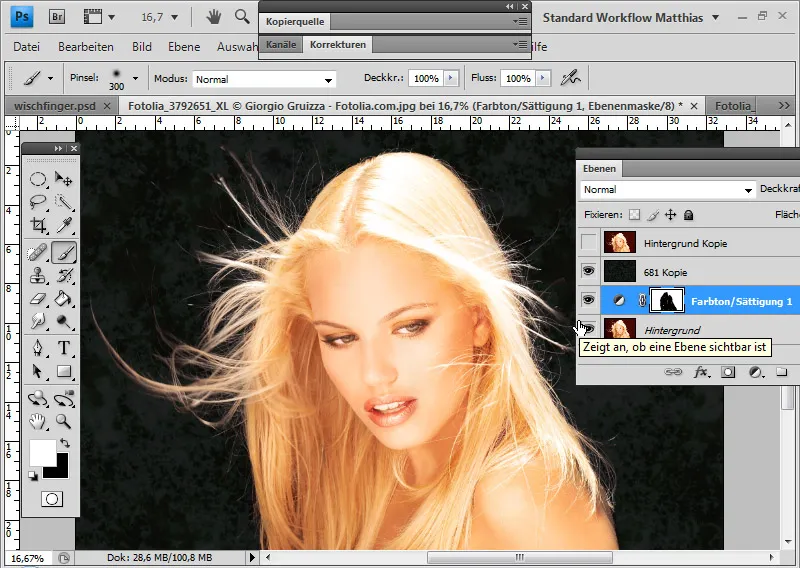Open the Datei menu

tap(27, 46)
